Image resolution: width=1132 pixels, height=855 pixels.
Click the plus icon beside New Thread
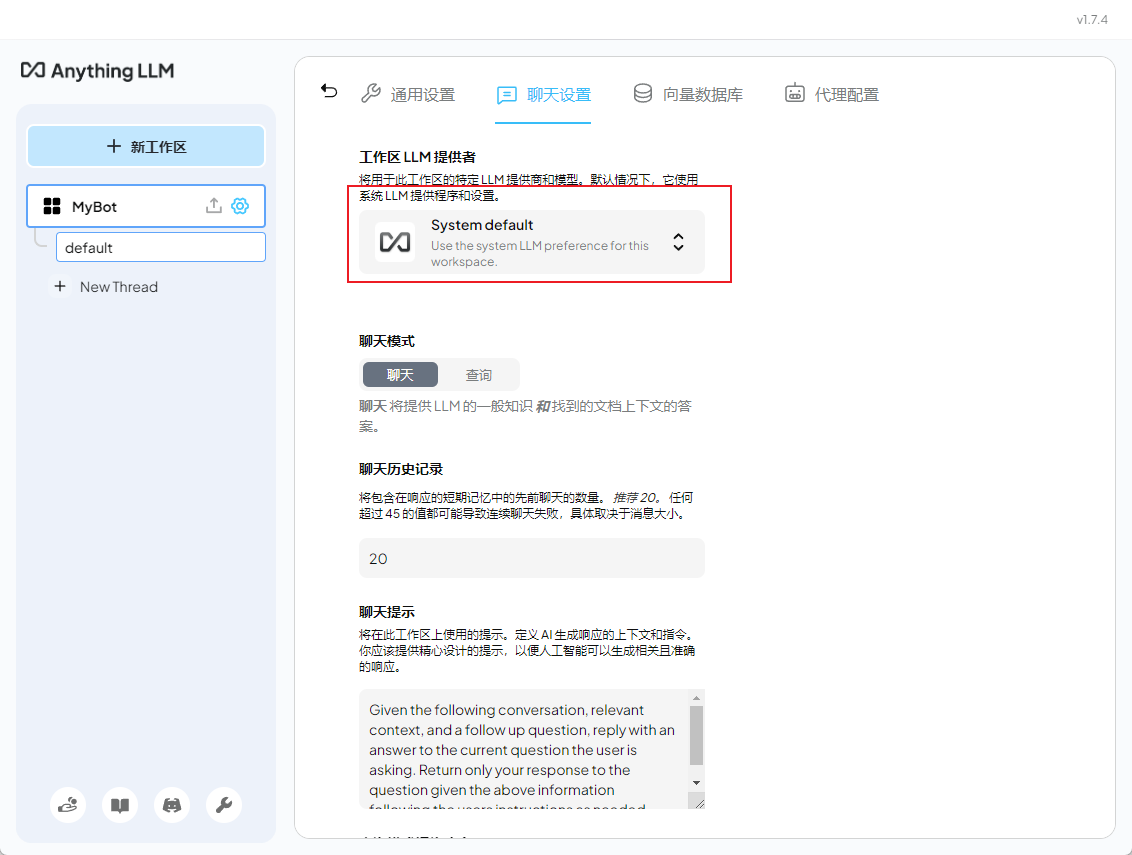tap(60, 287)
